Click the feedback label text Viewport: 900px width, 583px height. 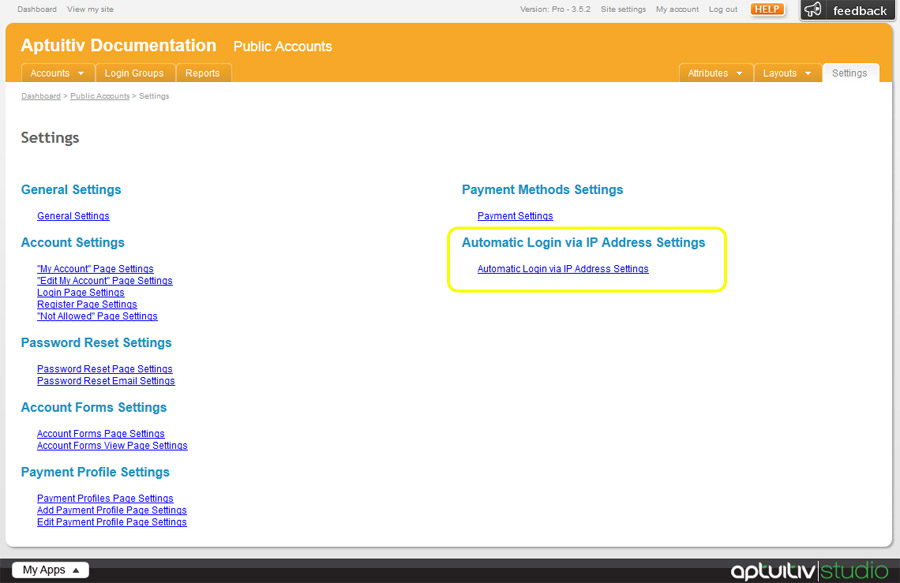[859, 11]
